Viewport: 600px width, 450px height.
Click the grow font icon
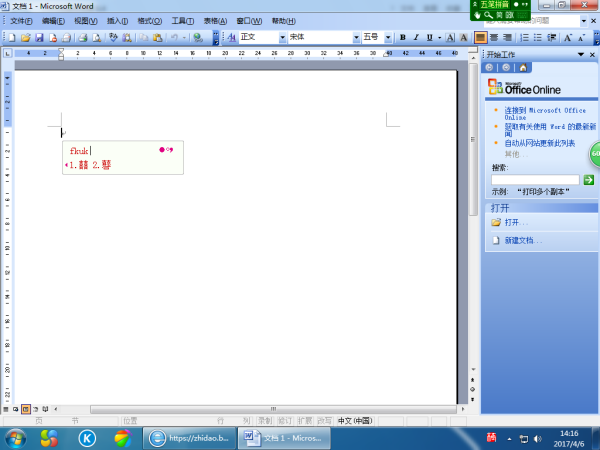click(x=568, y=38)
